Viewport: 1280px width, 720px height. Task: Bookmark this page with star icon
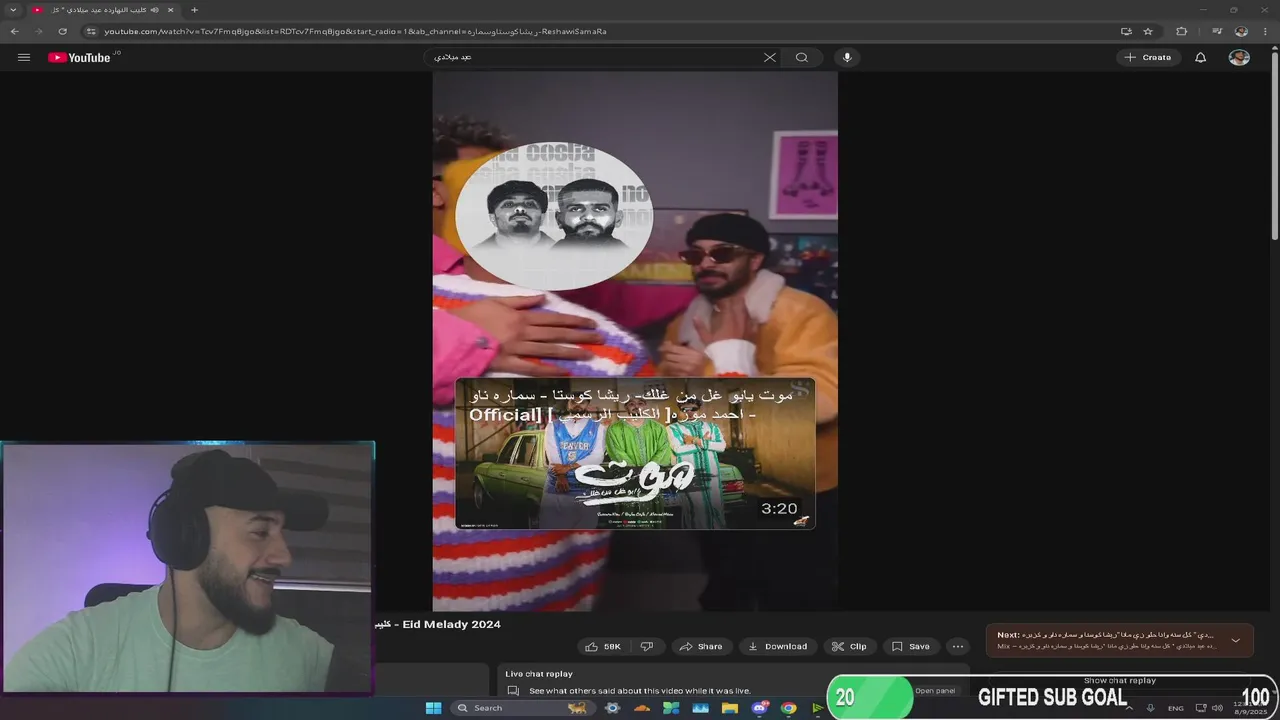click(1148, 31)
